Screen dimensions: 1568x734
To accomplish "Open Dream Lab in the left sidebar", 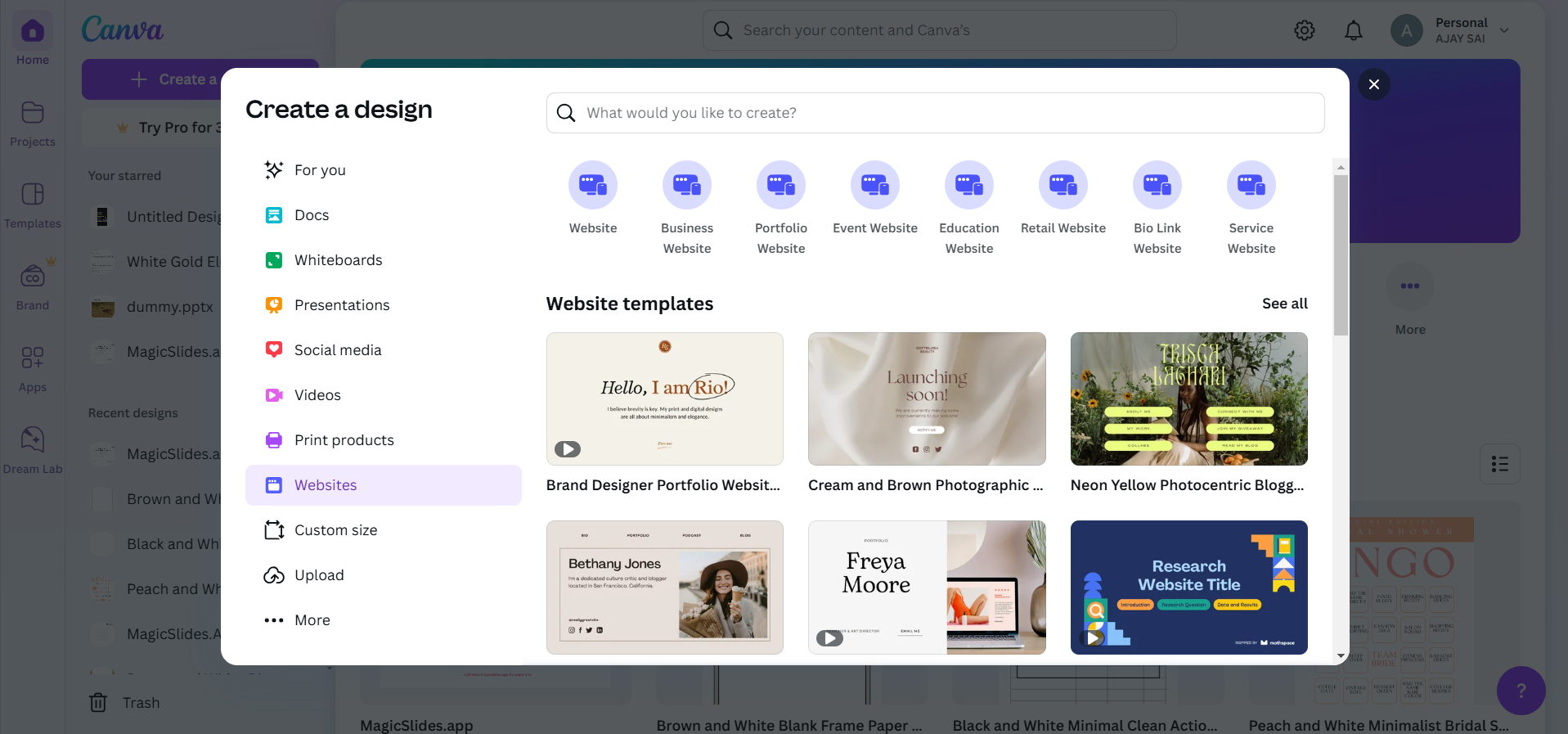I will (x=33, y=450).
